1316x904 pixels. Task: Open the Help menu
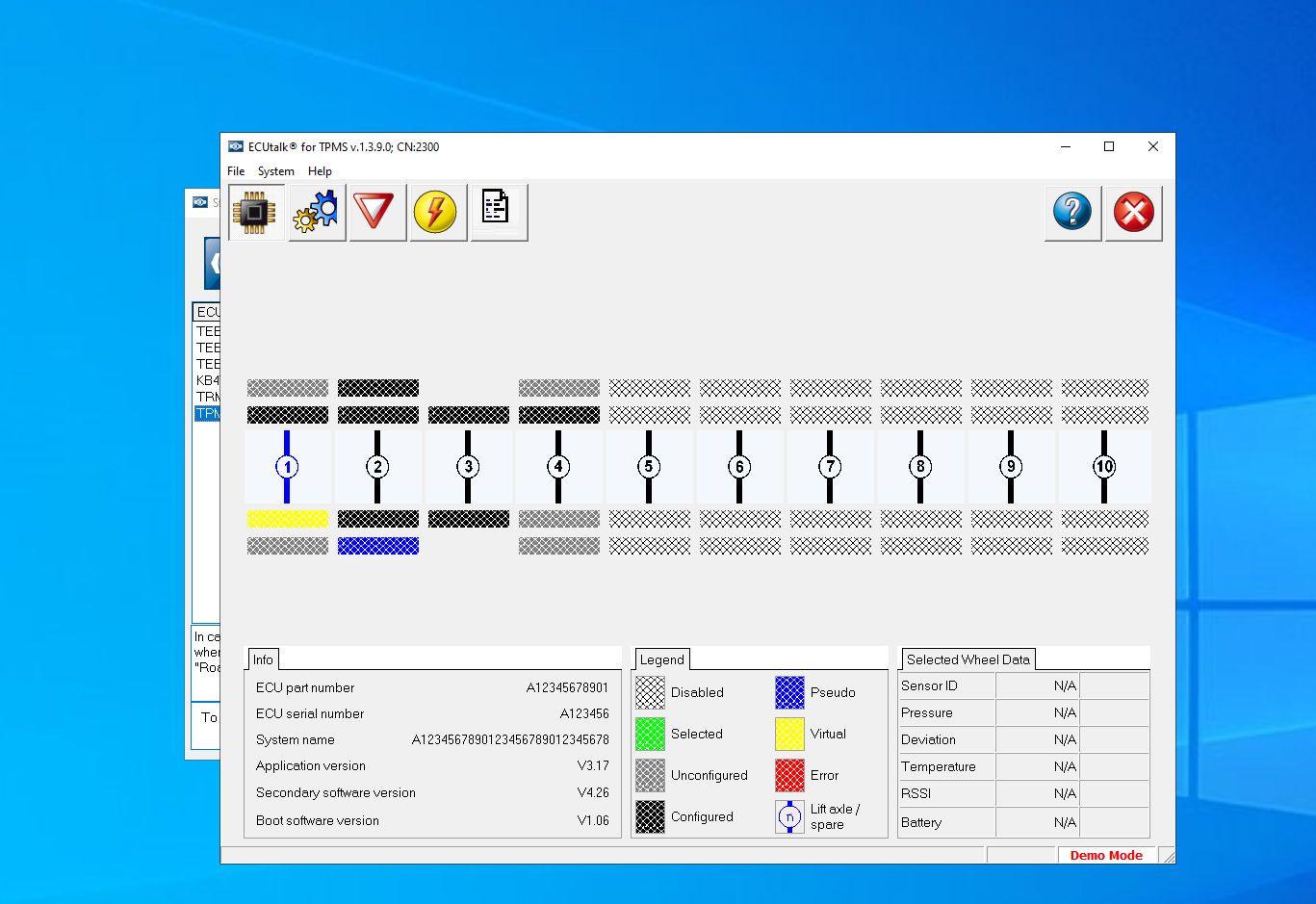(x=320, y=170)
